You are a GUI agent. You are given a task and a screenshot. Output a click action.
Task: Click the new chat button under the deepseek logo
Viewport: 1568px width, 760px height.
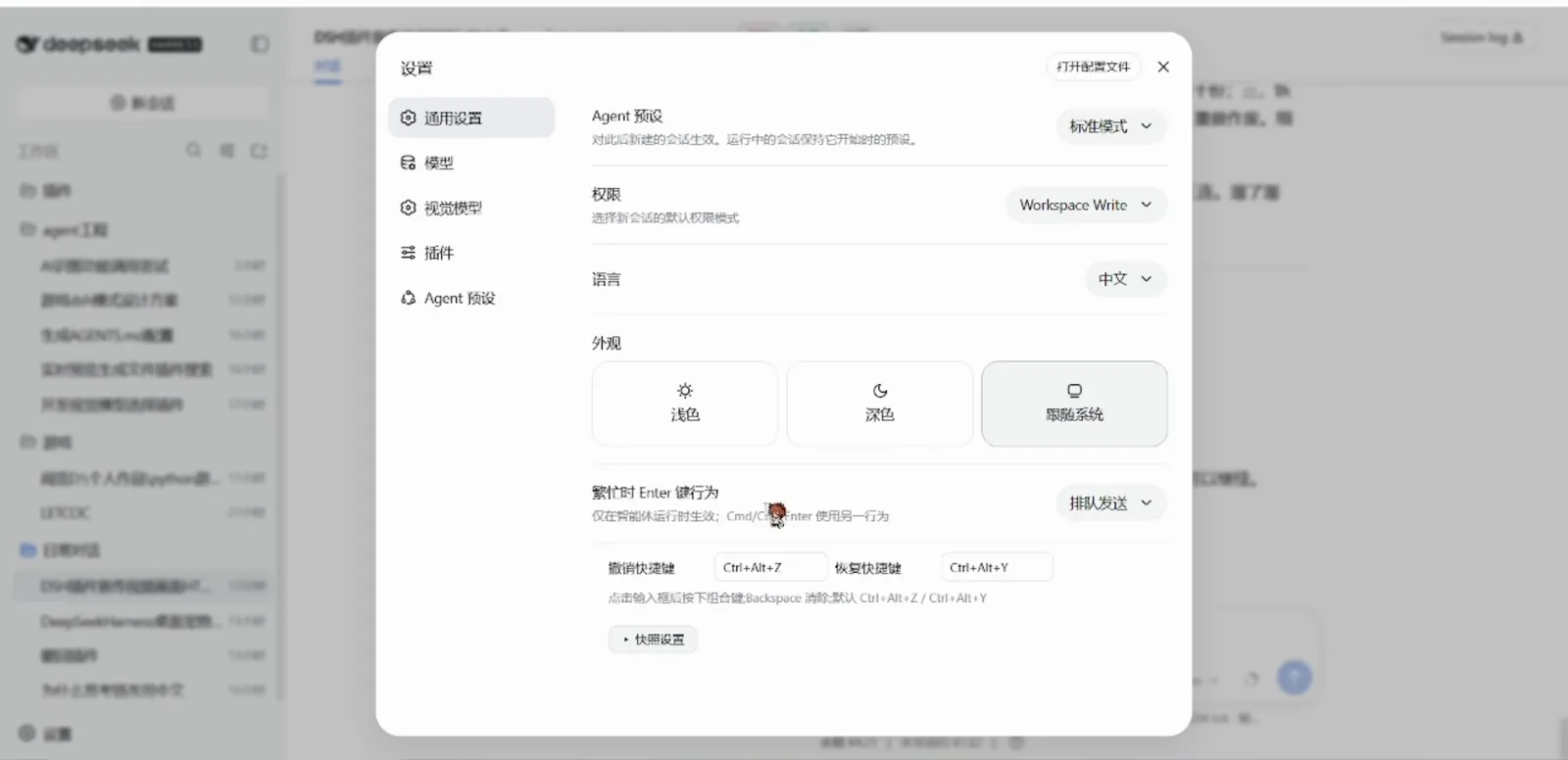[143, 103]
